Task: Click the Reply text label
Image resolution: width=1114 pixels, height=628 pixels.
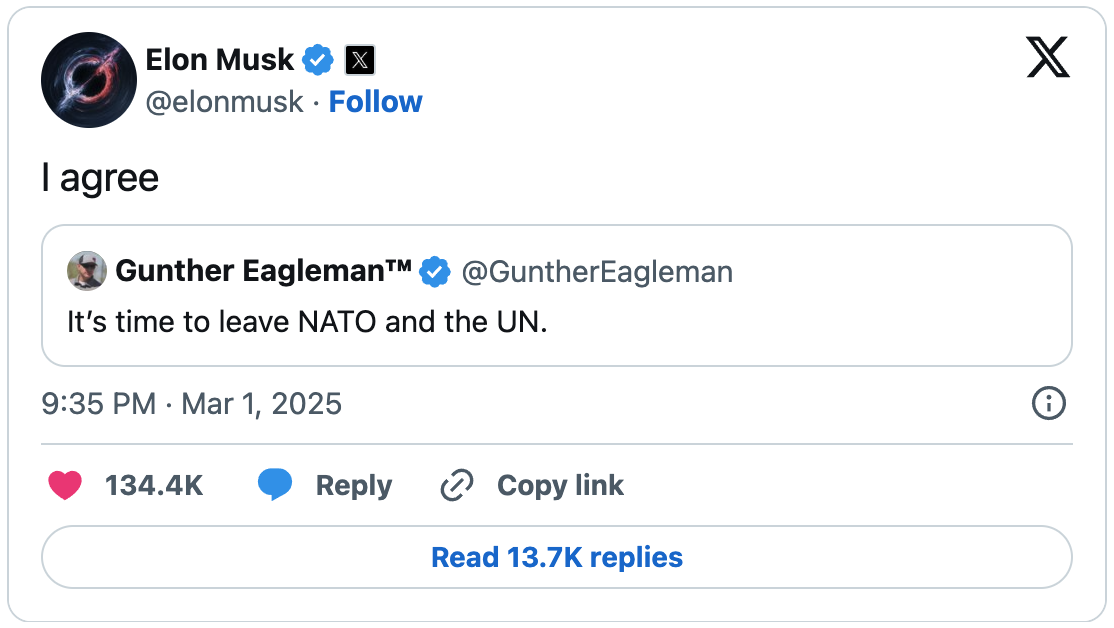Action: [353, 486]
